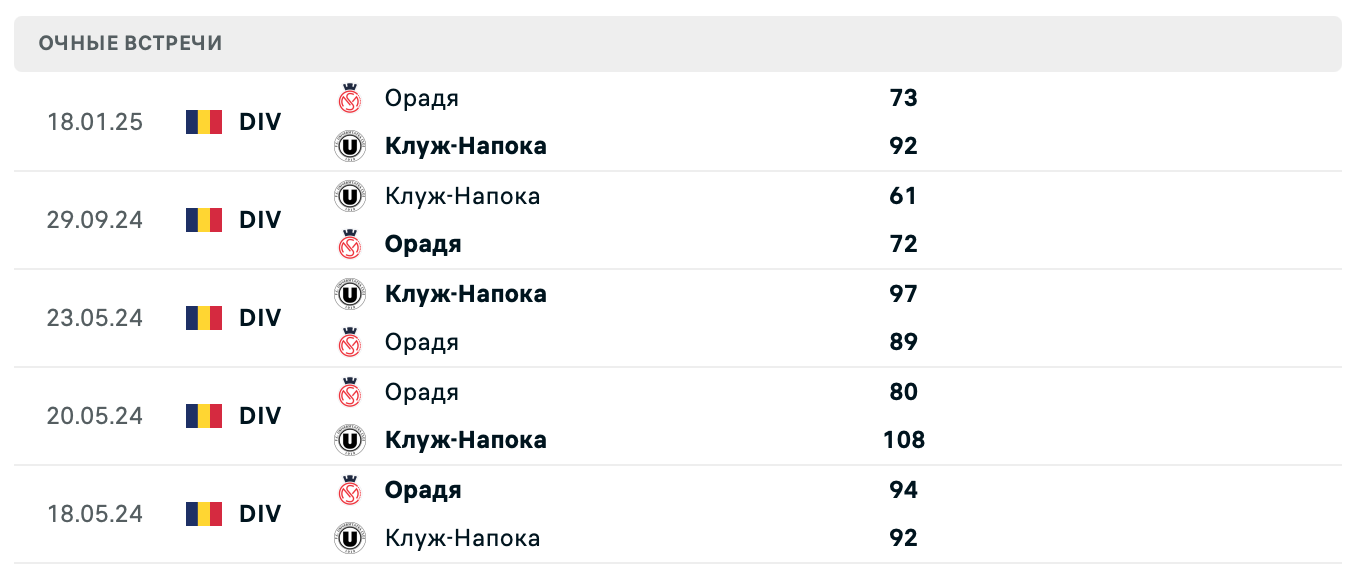Click the Орадя club logo in the 18.01.25 match
This screenshot has height=578, width=1356.
(350, 98)
